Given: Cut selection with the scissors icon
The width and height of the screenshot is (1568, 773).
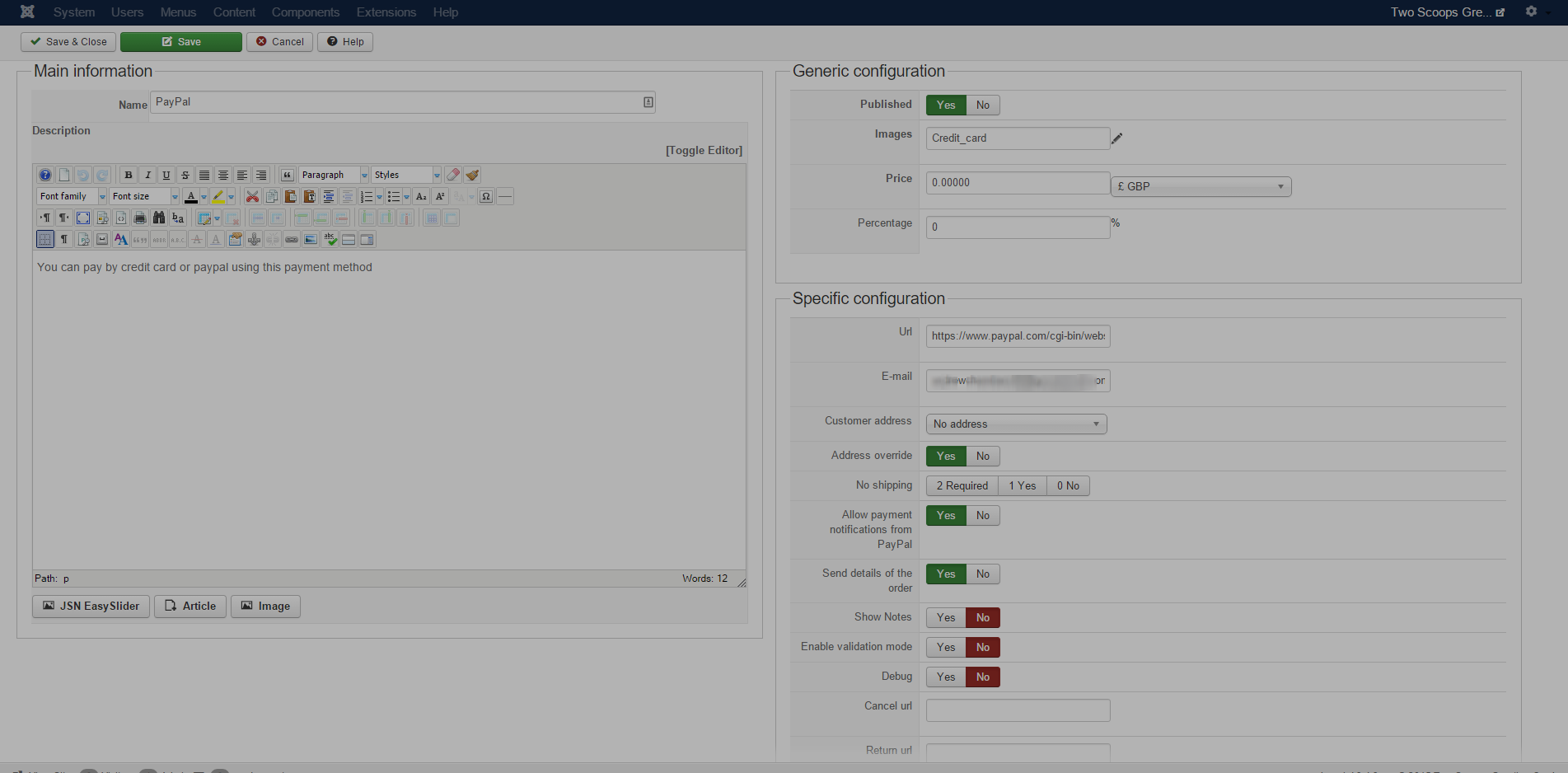Looking at the screenshot, I should point(252,196).
